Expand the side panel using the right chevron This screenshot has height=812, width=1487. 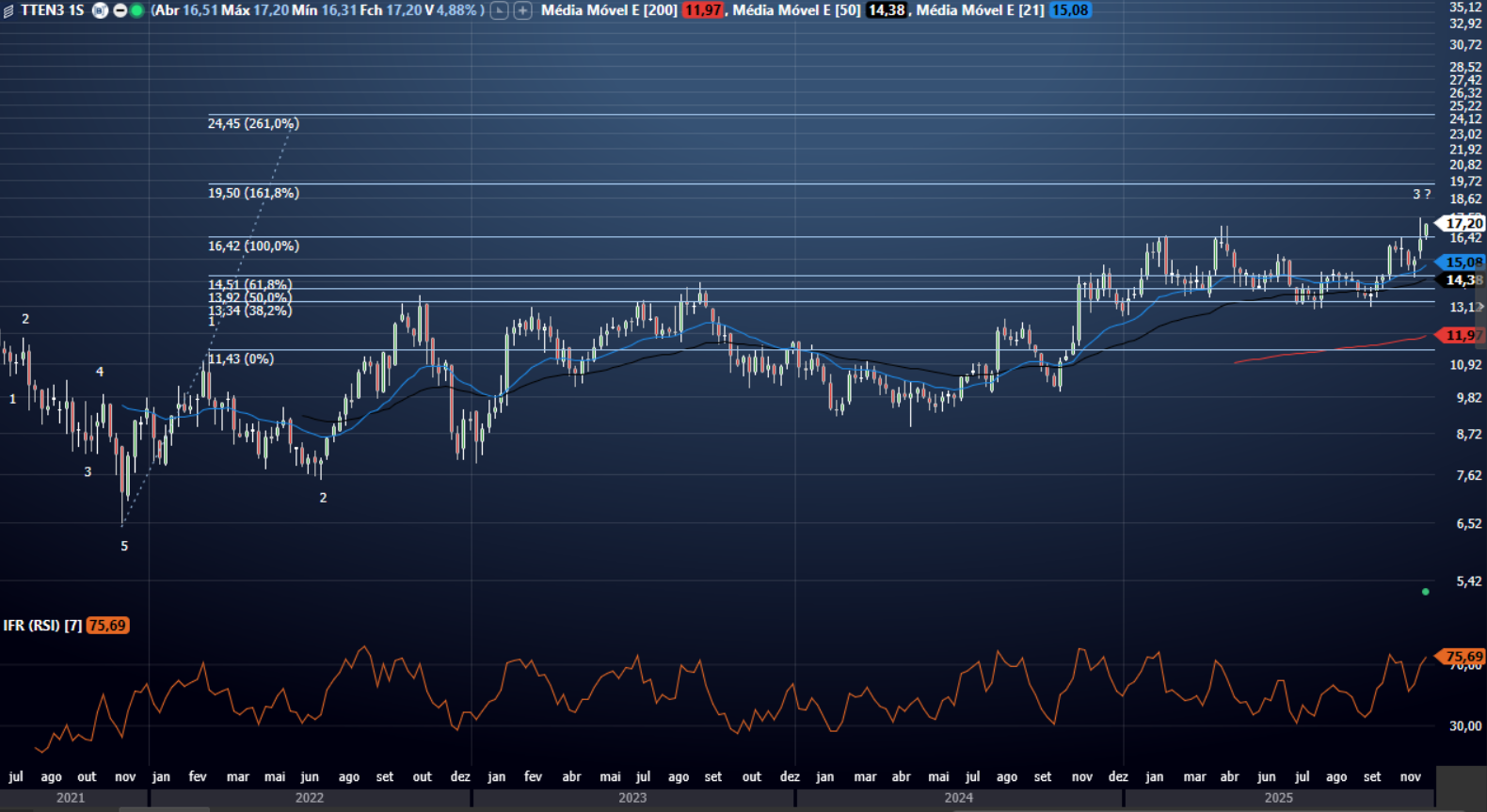pyautogui.click(x=1480, y=307)
